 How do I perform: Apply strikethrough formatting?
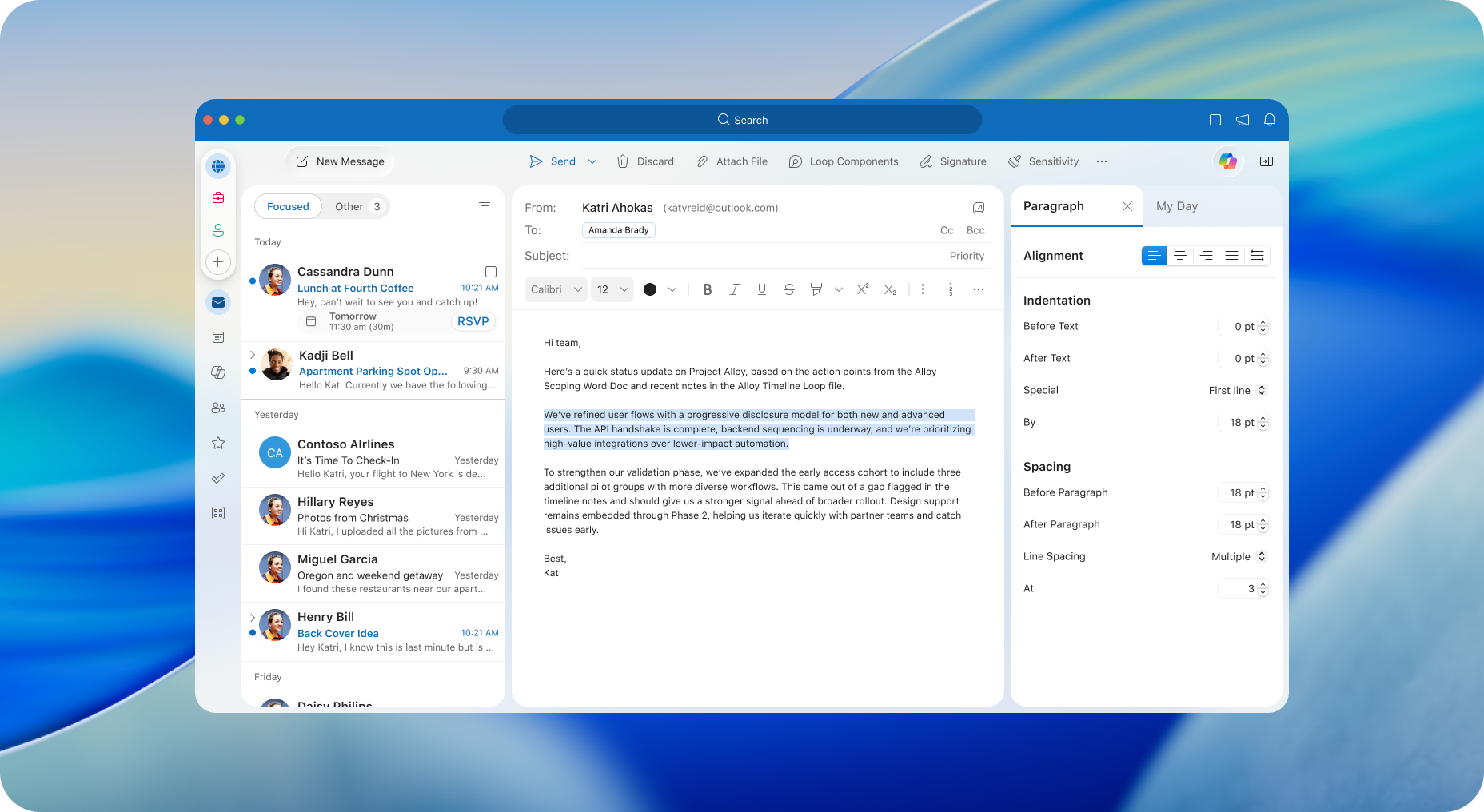[x=789, y=289]
